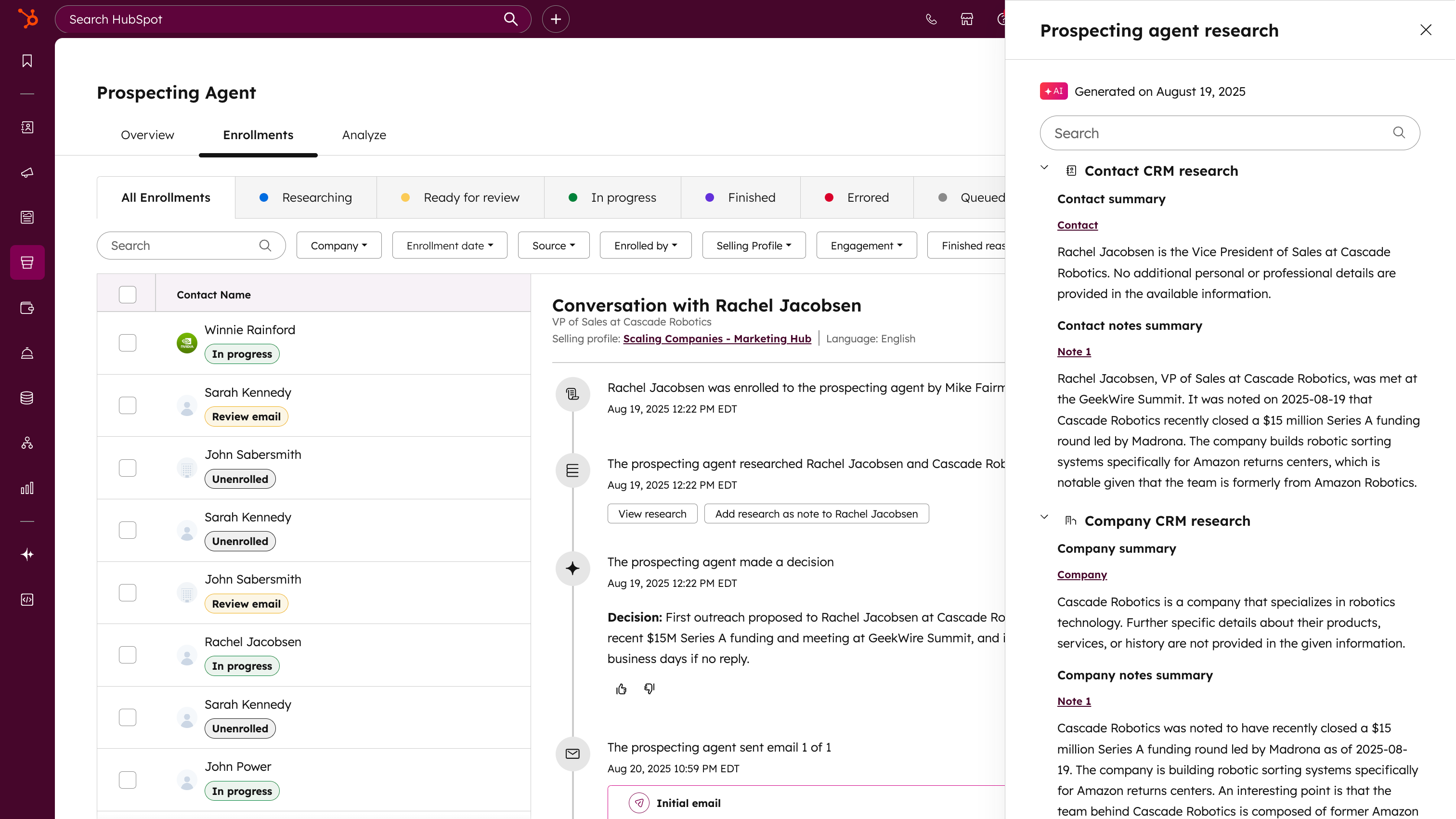
Task: Open the Selling Profile filter dropdown
Action: [x=754, y=245]
